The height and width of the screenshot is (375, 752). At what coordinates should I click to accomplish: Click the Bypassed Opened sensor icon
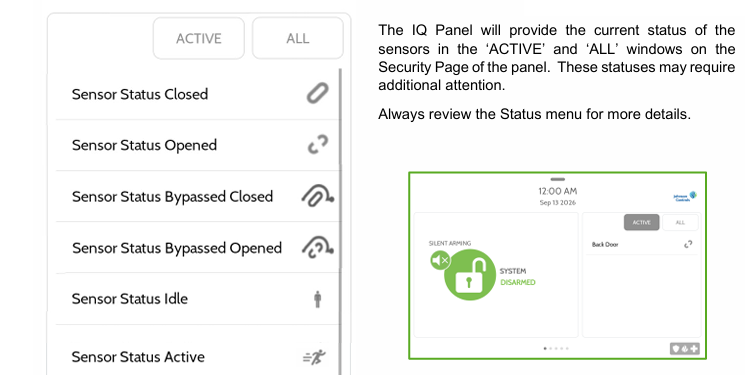pos(317,247)
